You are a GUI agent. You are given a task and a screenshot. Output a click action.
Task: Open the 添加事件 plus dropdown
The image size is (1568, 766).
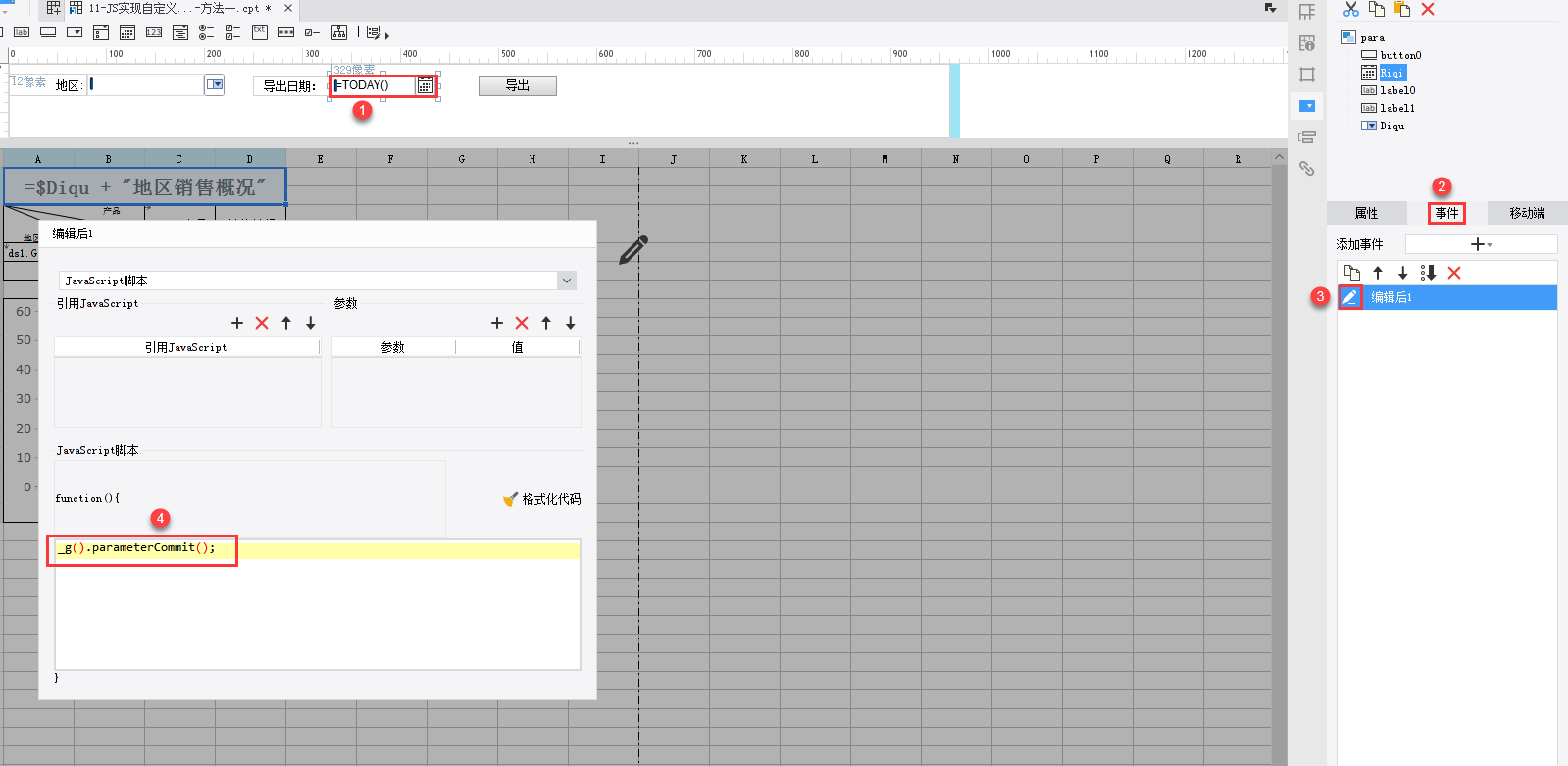1481,244
